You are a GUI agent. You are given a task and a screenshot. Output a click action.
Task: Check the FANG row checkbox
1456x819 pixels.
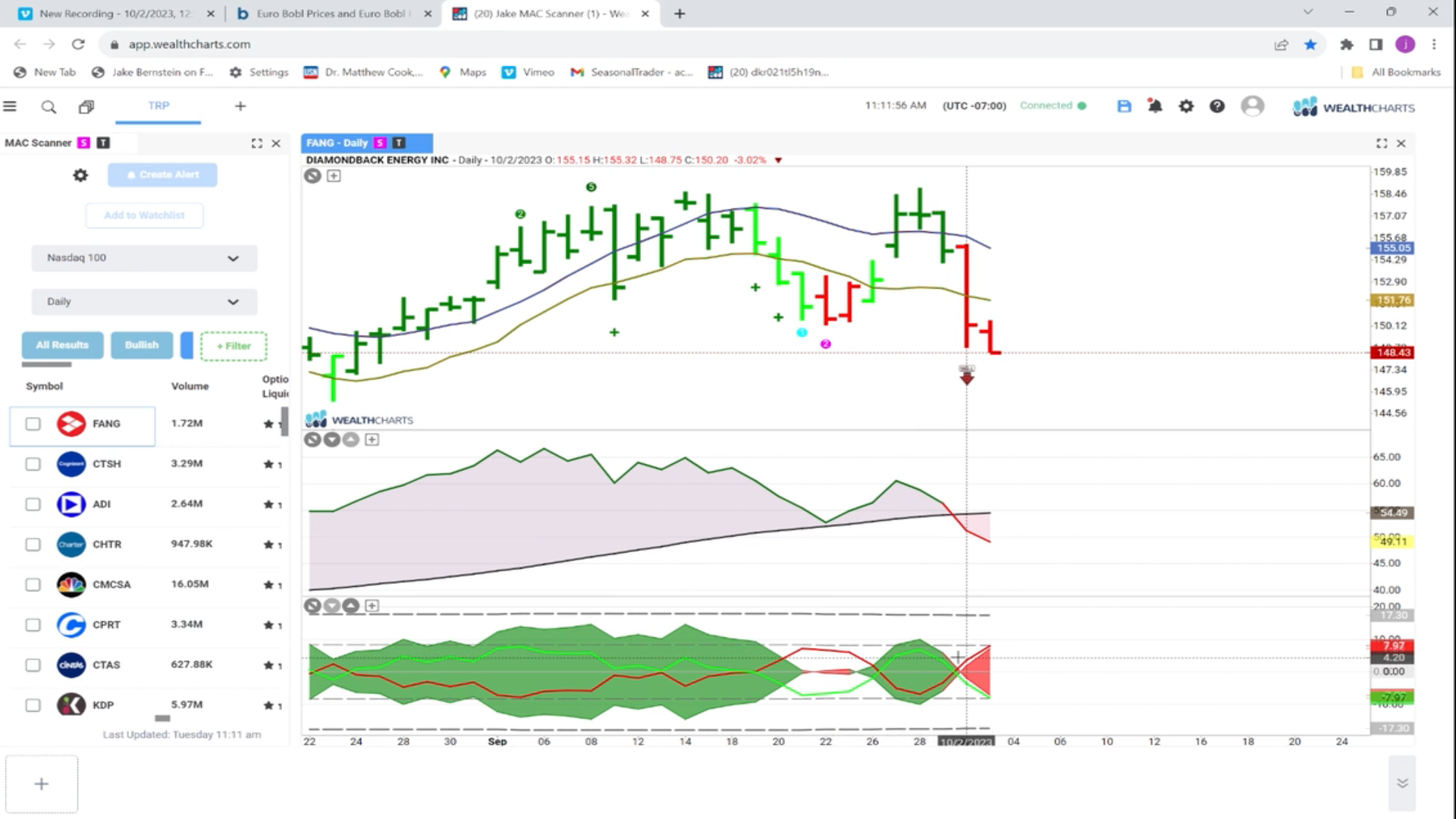pyautogui.click(x=33, y=424)
